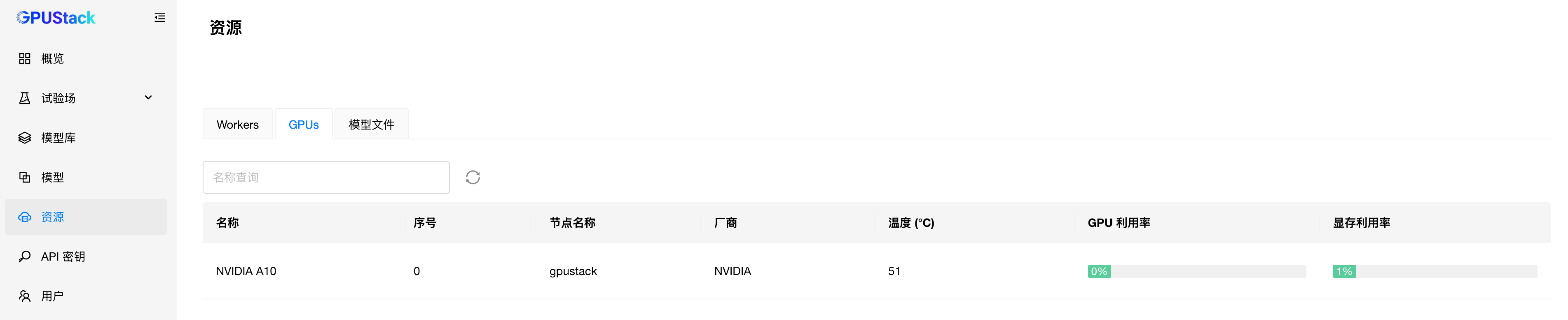Open the 模型文件 tab
This screenshot has height=320, width=1568.
371,125
